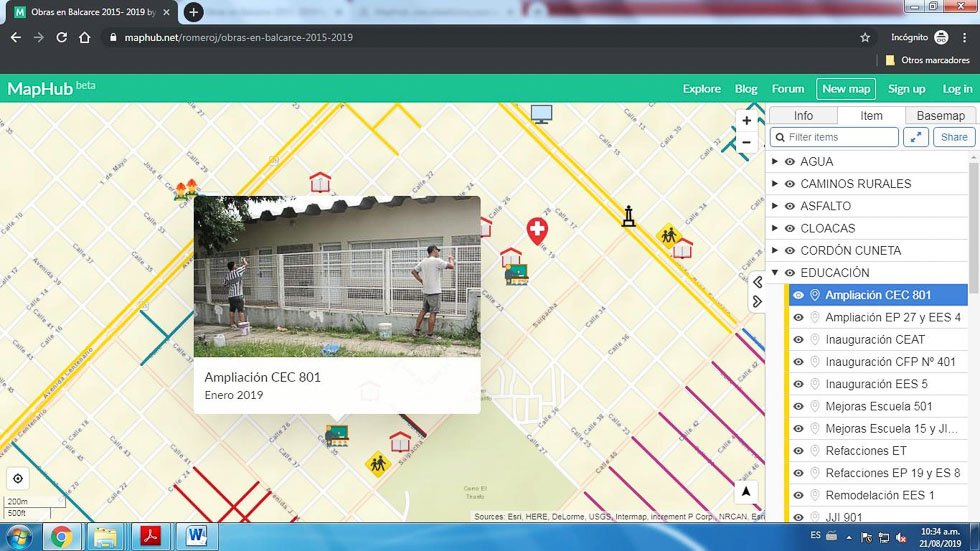Image resolution: width=980 pixels, height=551 pixels.
Task: Open the Explore page
Action: coord(701,89)
